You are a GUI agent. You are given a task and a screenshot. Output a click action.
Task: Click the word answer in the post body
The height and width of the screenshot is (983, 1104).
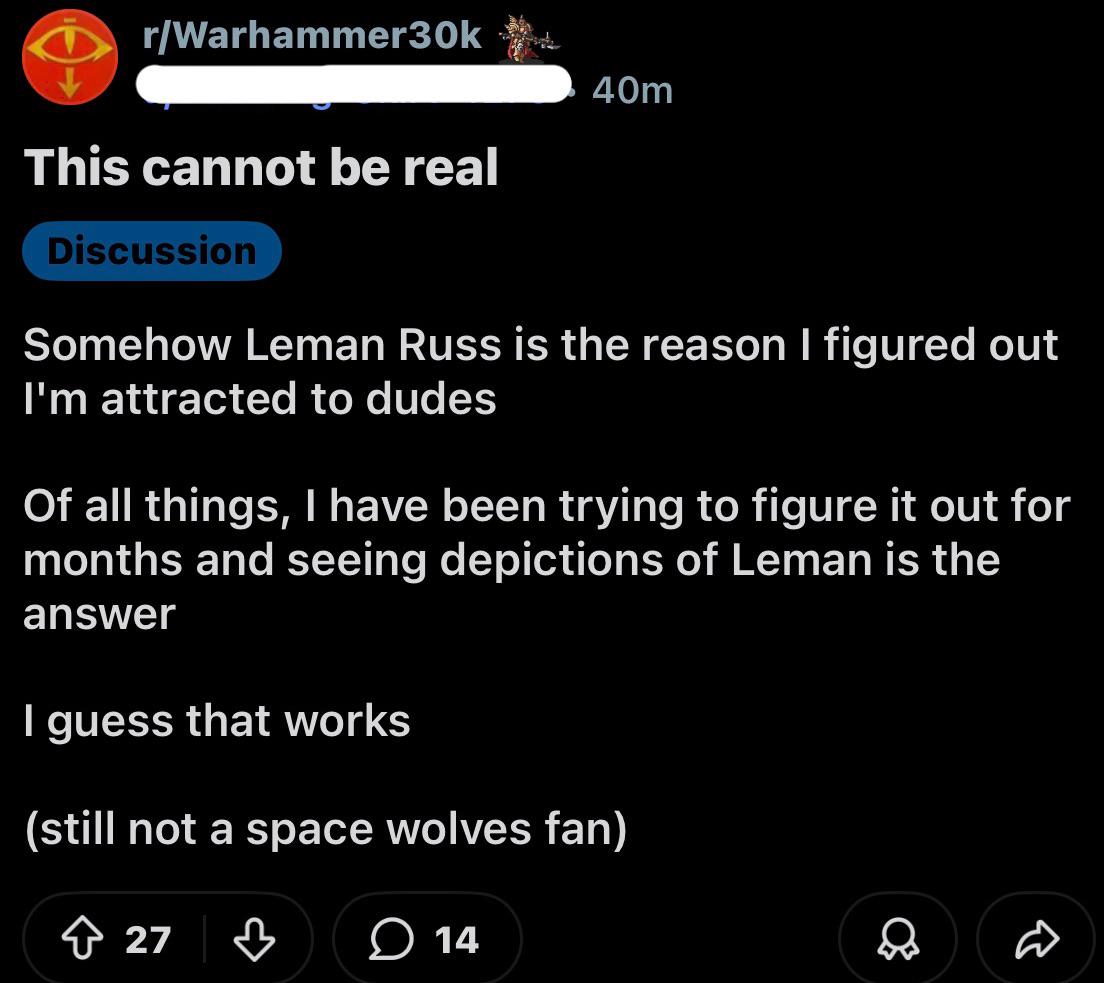tap(99, 613)
